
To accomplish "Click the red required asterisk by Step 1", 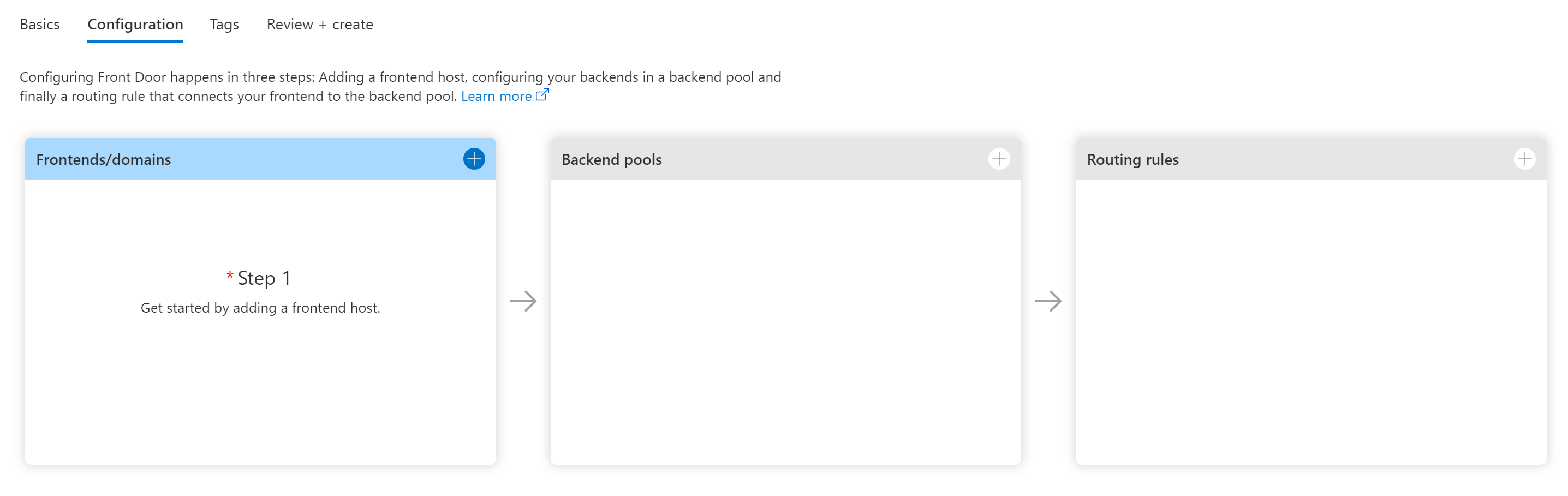I will click(x=229, y=276).
